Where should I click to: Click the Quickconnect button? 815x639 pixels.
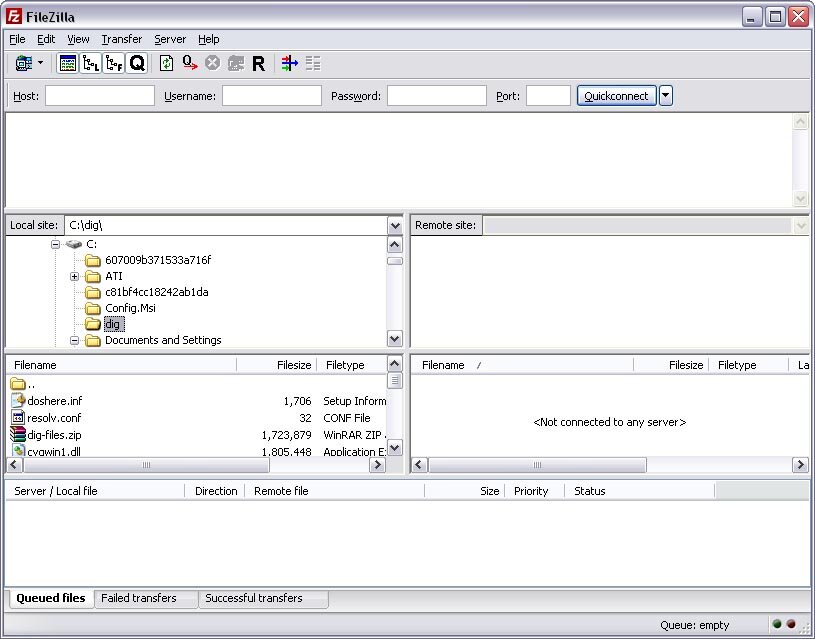(x=616, y=96)
